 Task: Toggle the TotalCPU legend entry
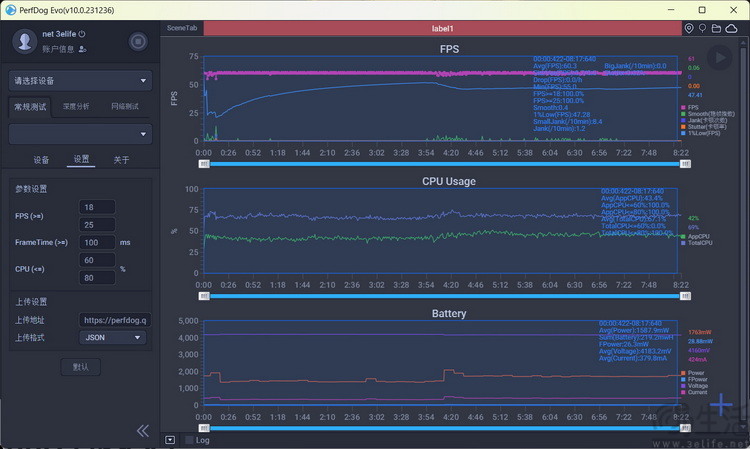pos(697,243)
